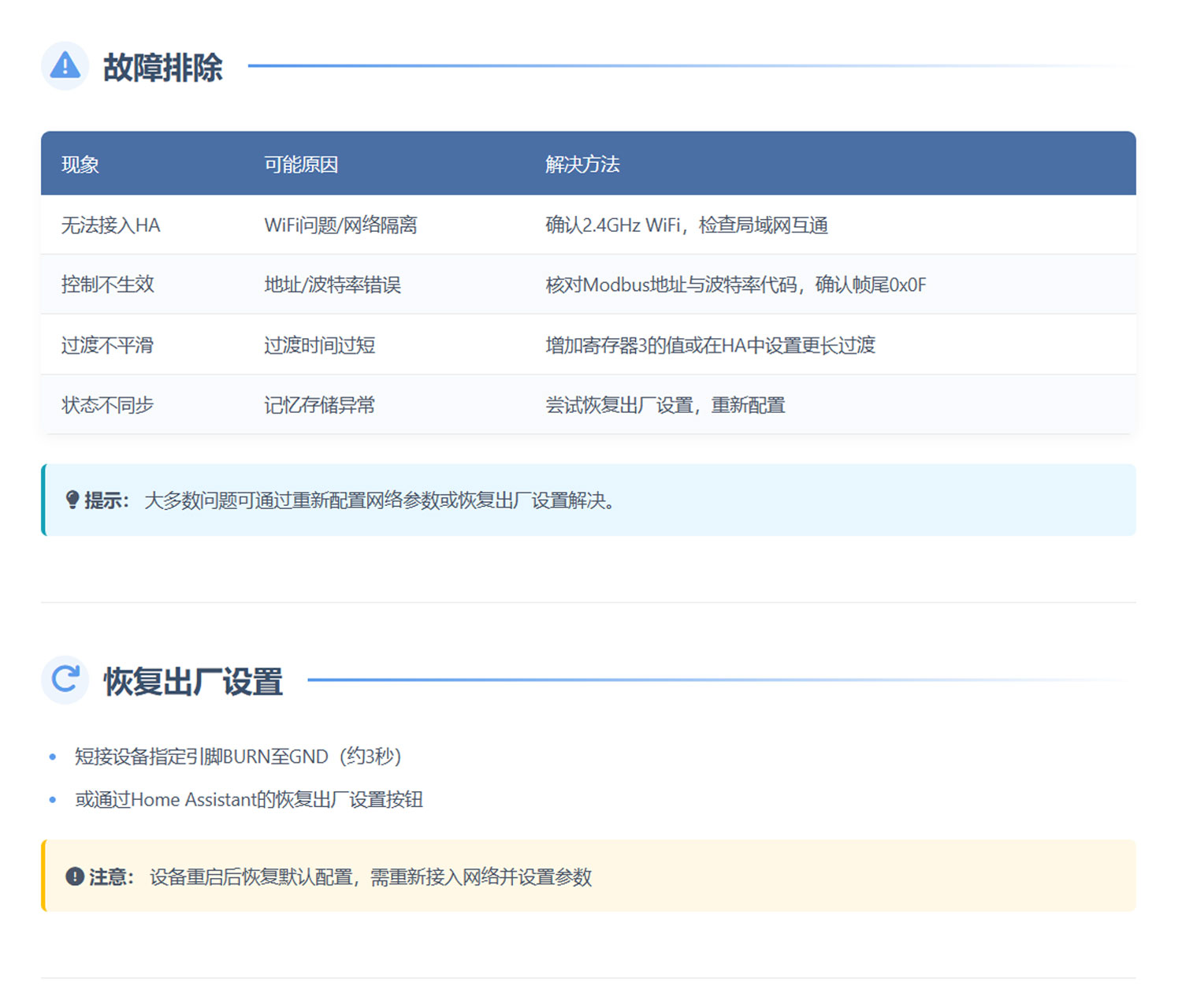
Task: Click the tip text 大多数问题可通过重新配置网络参数
Action: pos(380,500)
